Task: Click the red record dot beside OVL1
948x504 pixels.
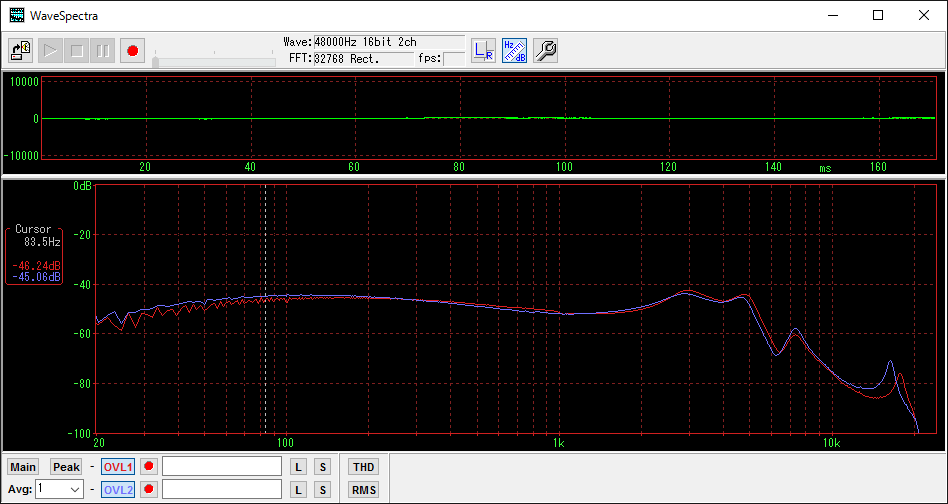Action: pyautogui.click(x=149, y=467)
